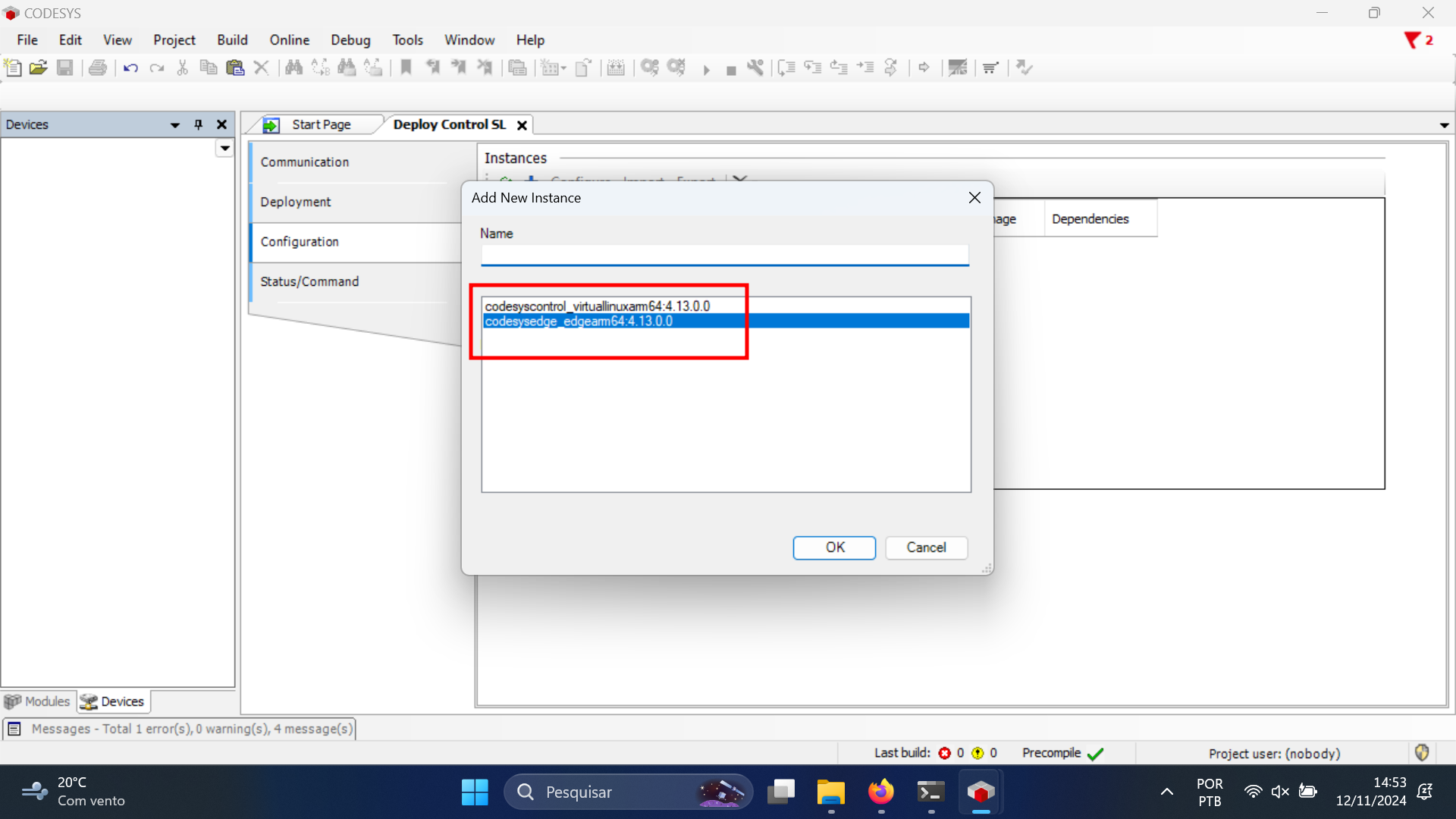Click the Precompile status indicator
This screenshot has width=1456, height=819.
1062,753
